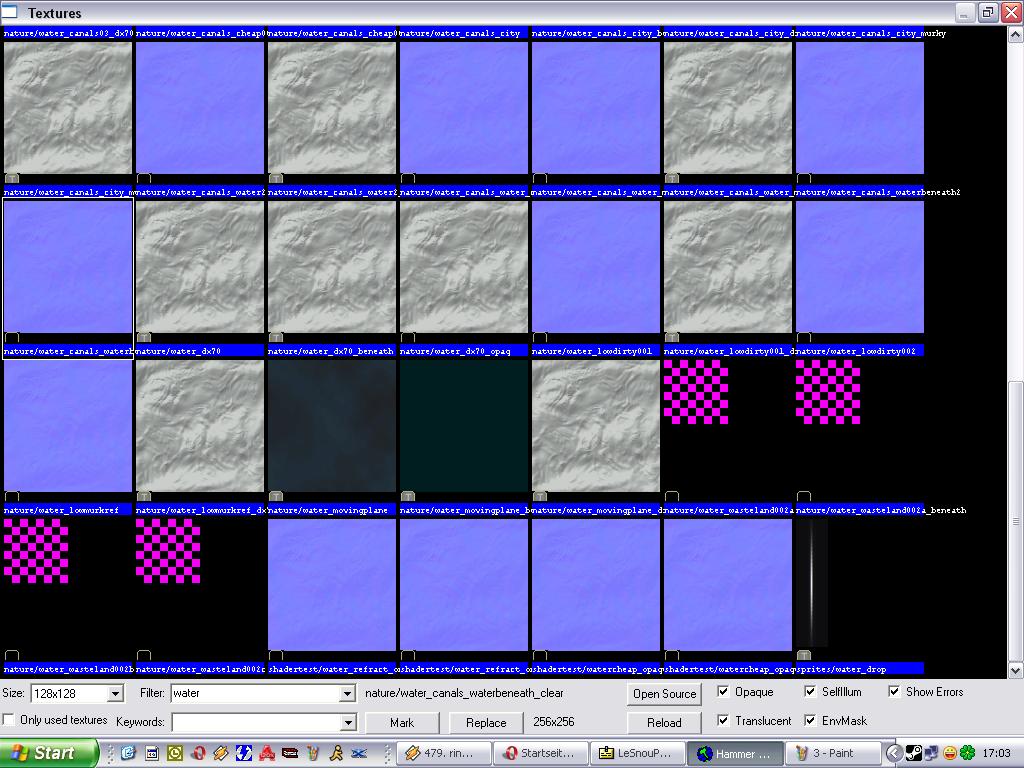This screenshot has height=768, width=1024.
Task: Toggle the SelfIllum checkbox
Action: click(810, 692)
